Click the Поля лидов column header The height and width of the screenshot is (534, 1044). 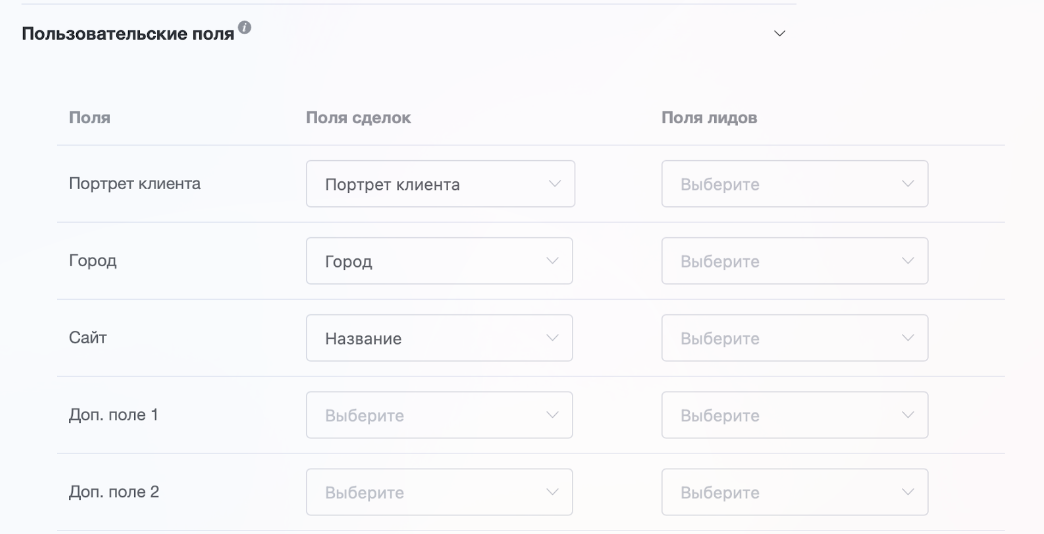709,118
